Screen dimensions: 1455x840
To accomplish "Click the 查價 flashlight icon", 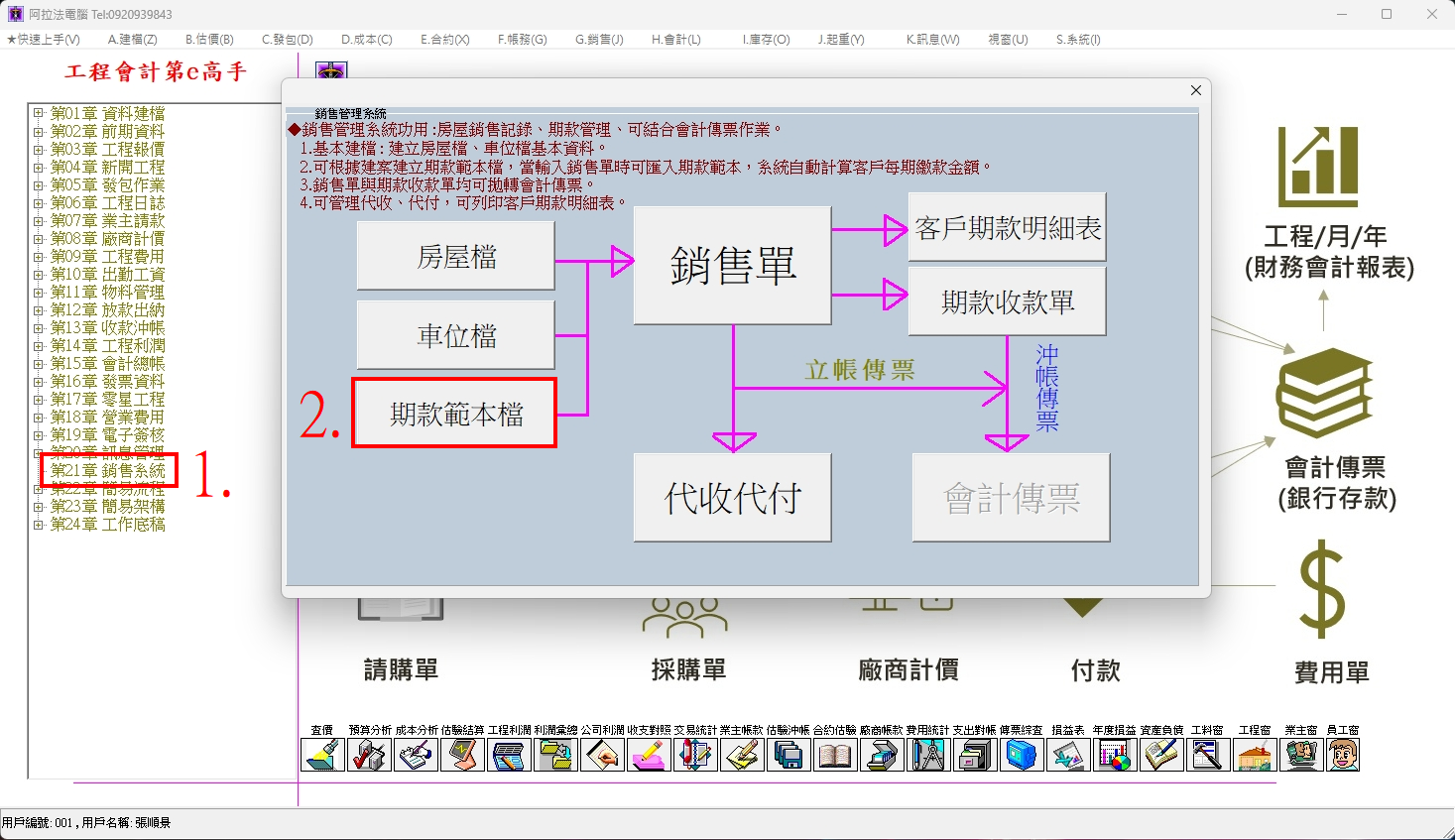I will [x=322, y=755].
